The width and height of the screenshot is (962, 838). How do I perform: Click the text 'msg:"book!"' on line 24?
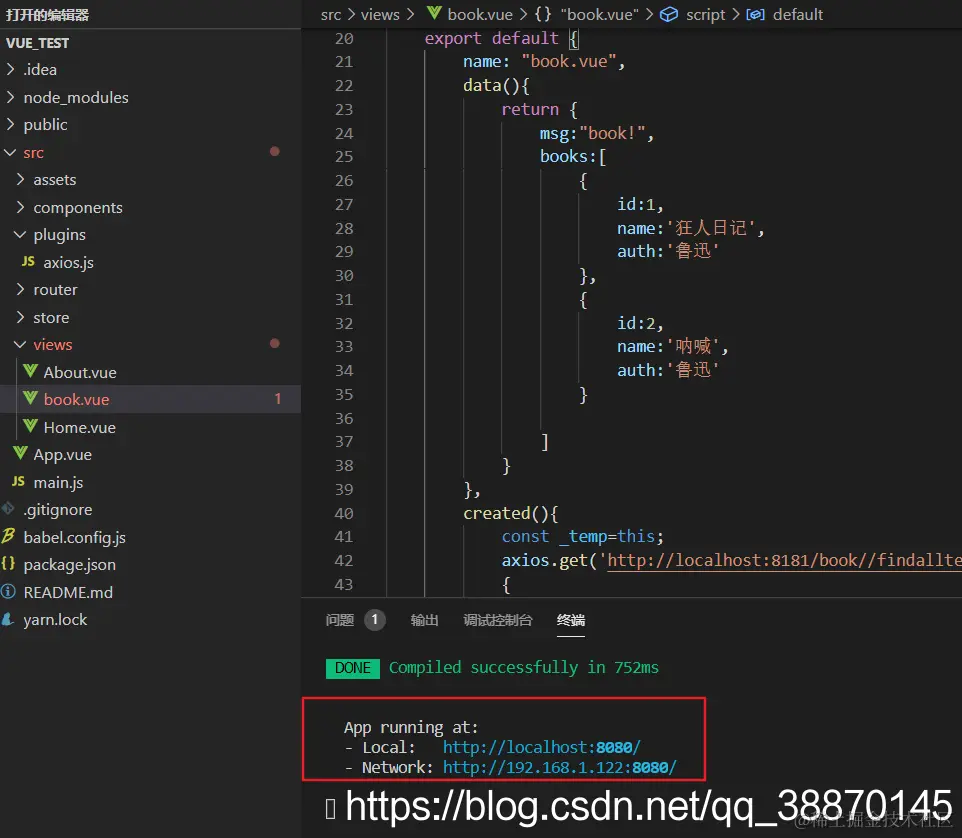click(x=592, y=133)
